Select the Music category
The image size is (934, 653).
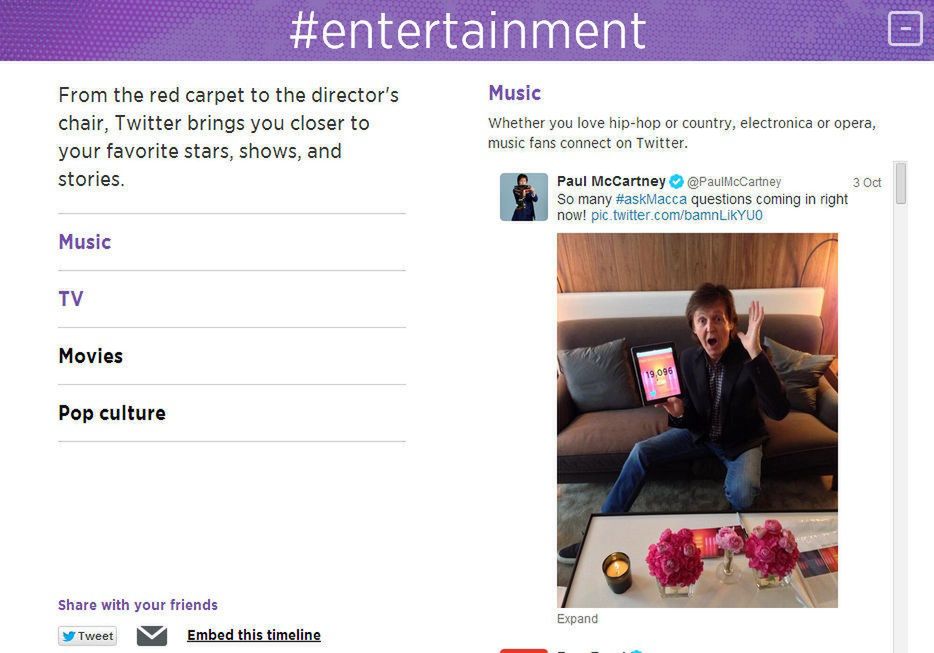tap(85, 242)
